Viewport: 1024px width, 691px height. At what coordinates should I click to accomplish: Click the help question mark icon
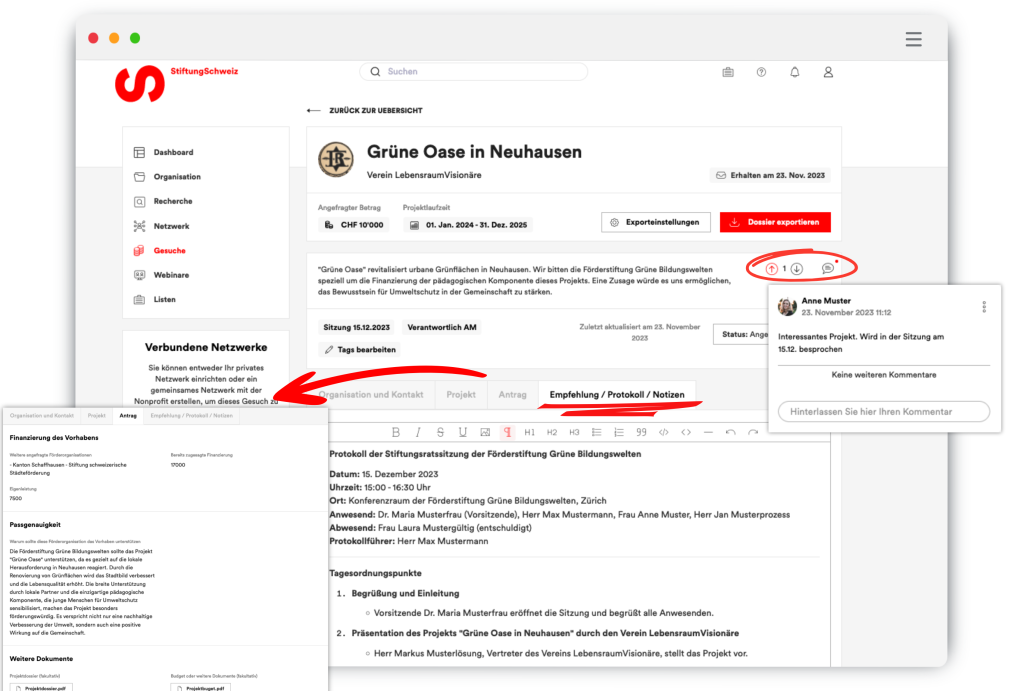761,72
